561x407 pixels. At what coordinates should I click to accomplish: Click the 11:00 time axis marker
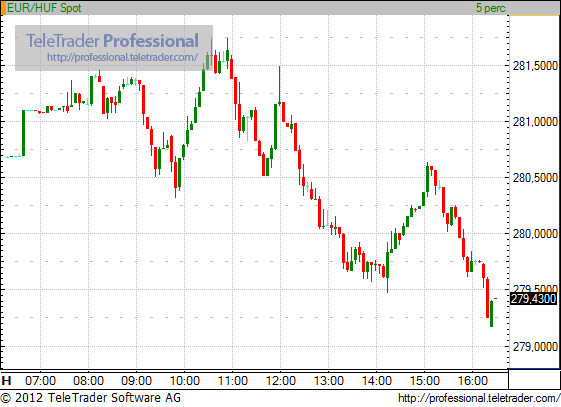[x=233, y=381]
